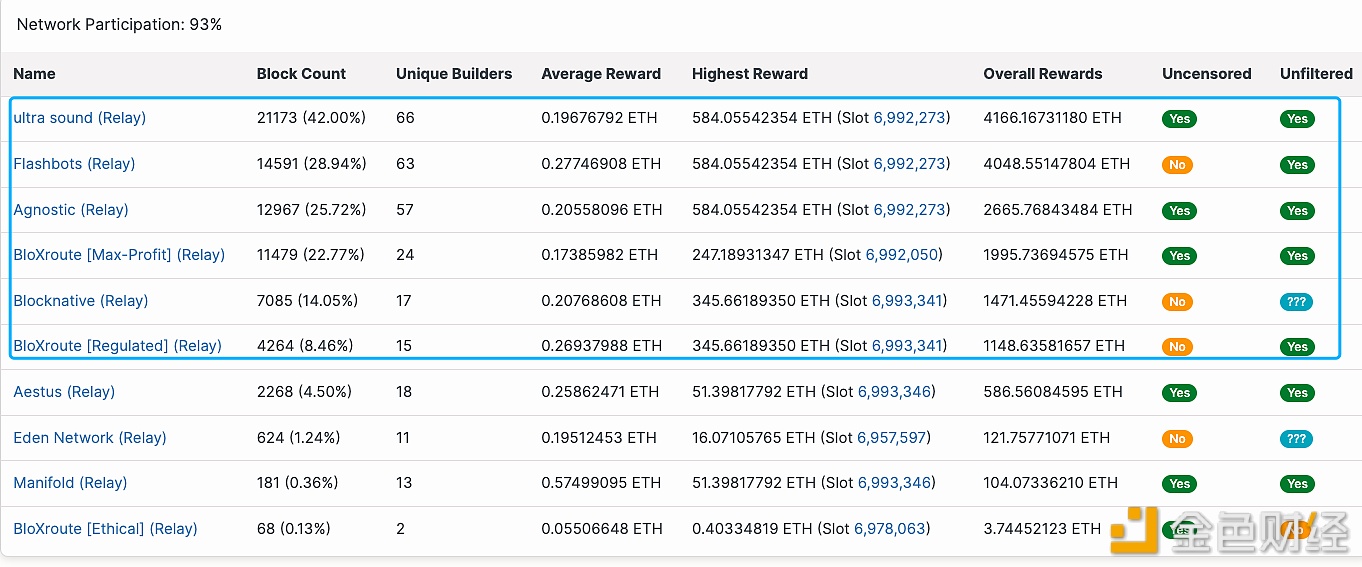The width and height of the screenshot is (1362, 567).
Task: Open the Manifold (Relay) link
Action: 70,483
